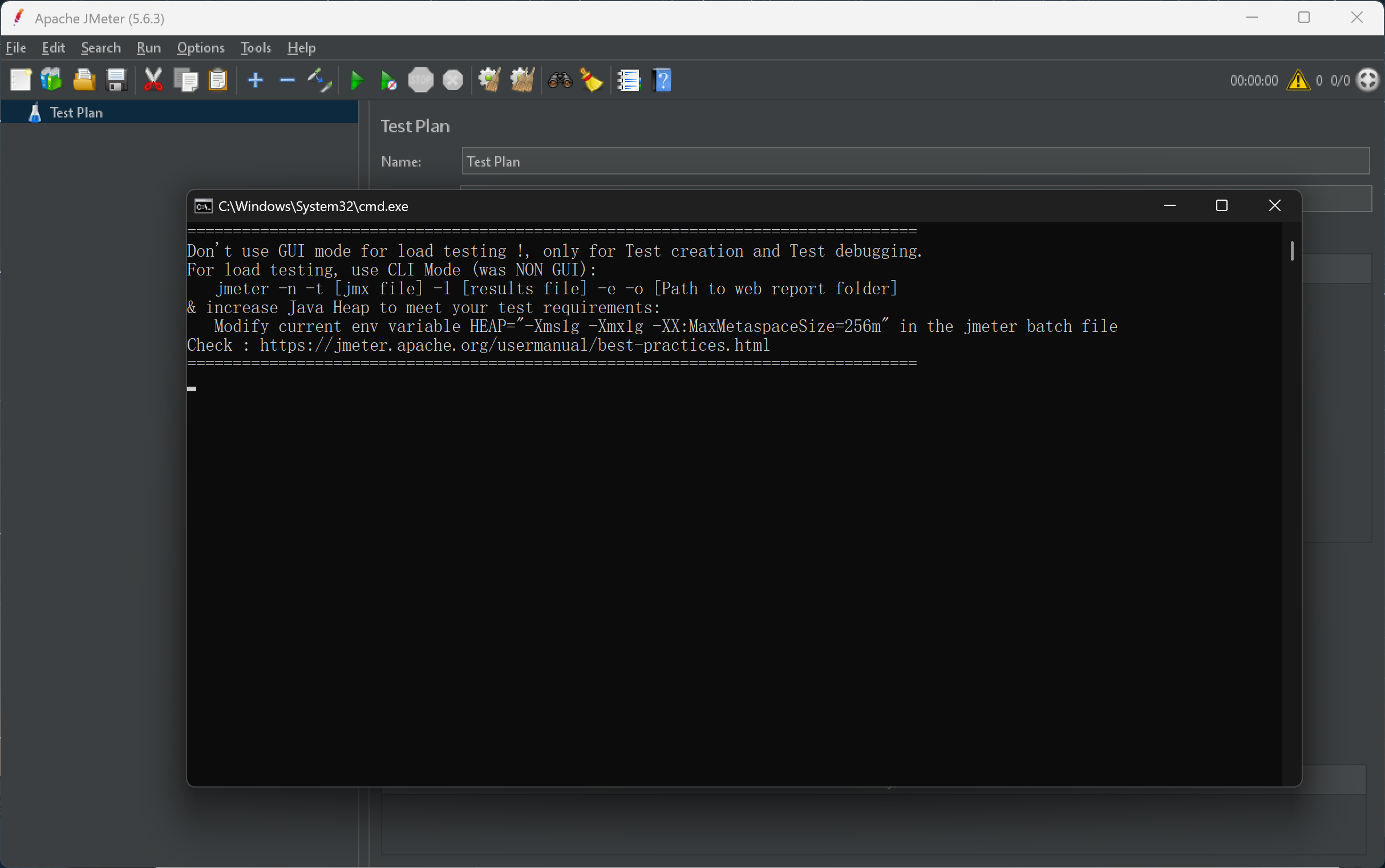The image size is (1385, 868).
Task: Open the Function Helper dialog icon
Action: pyautogui.click(x=629, y=80)
